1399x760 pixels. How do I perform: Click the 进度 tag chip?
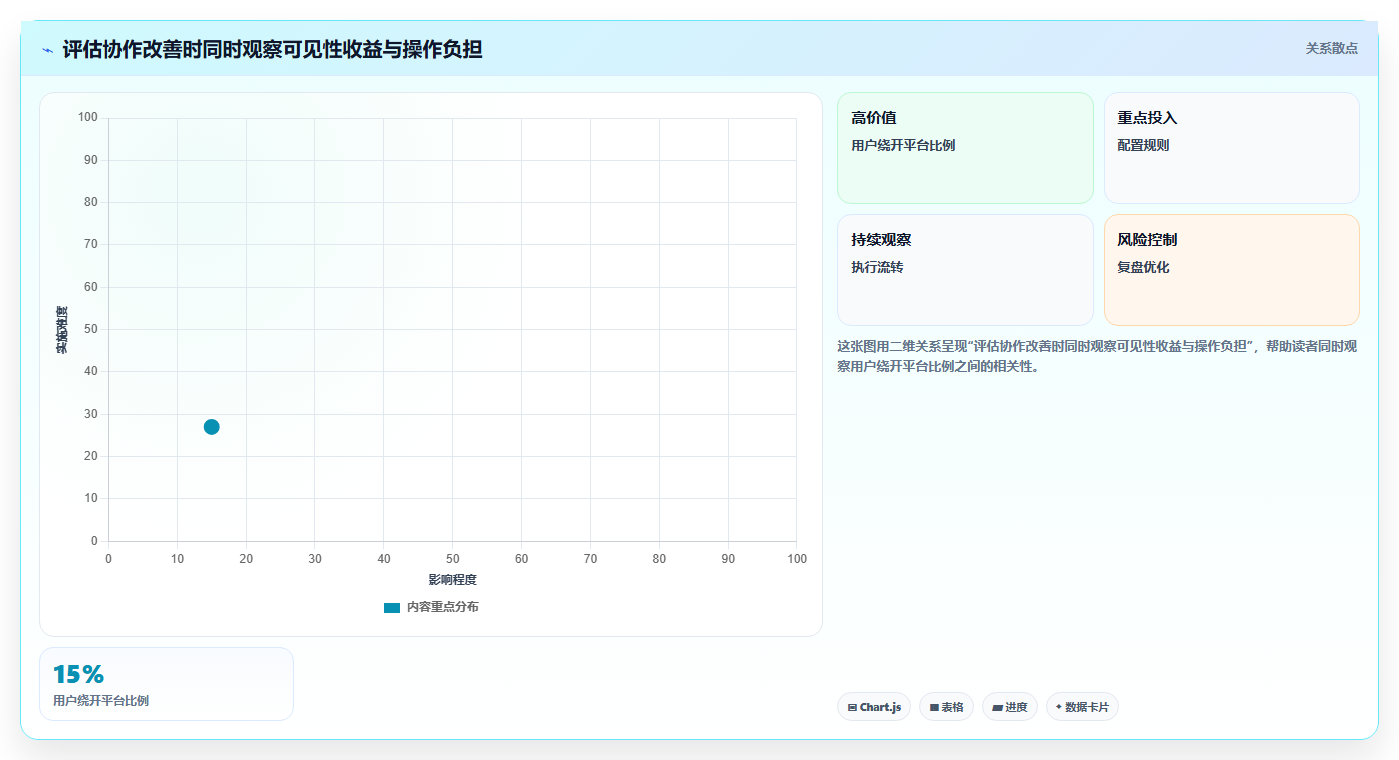(1010, 707)
